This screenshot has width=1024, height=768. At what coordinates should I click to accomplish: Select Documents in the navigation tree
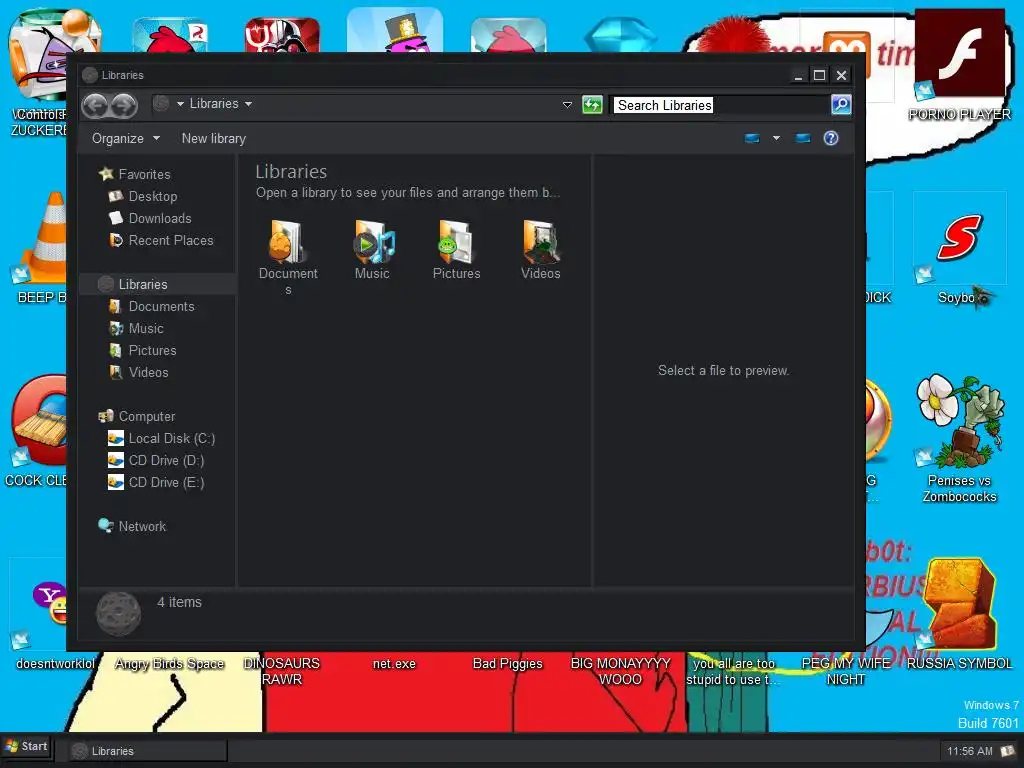pos(161,306)
